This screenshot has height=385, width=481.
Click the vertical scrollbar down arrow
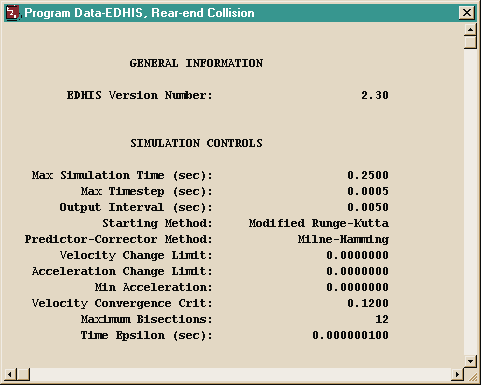pos(470,361)
